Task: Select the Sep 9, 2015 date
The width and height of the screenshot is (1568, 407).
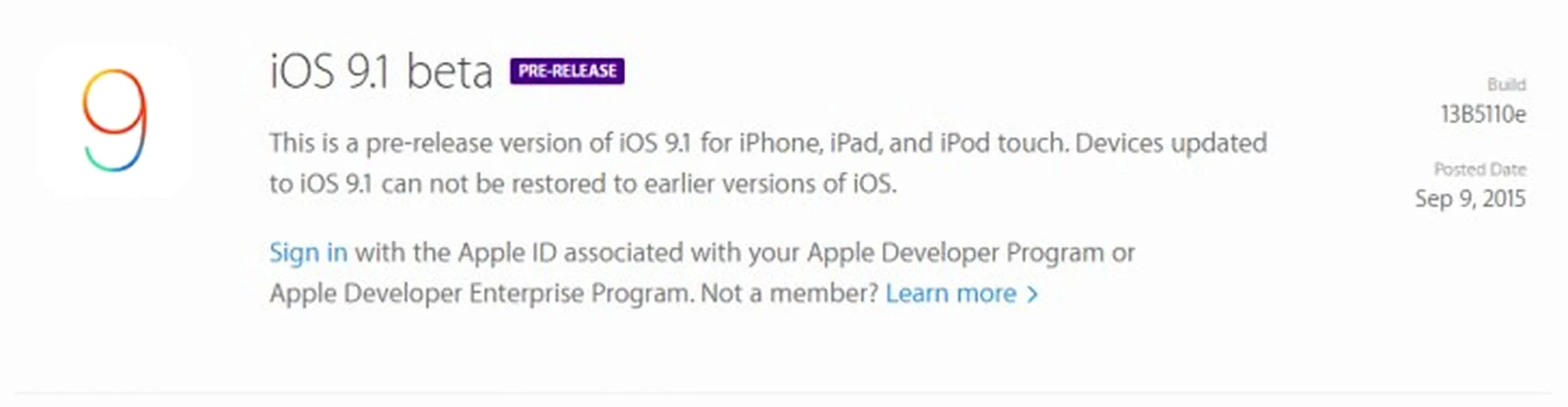Action: point(1470,199)
